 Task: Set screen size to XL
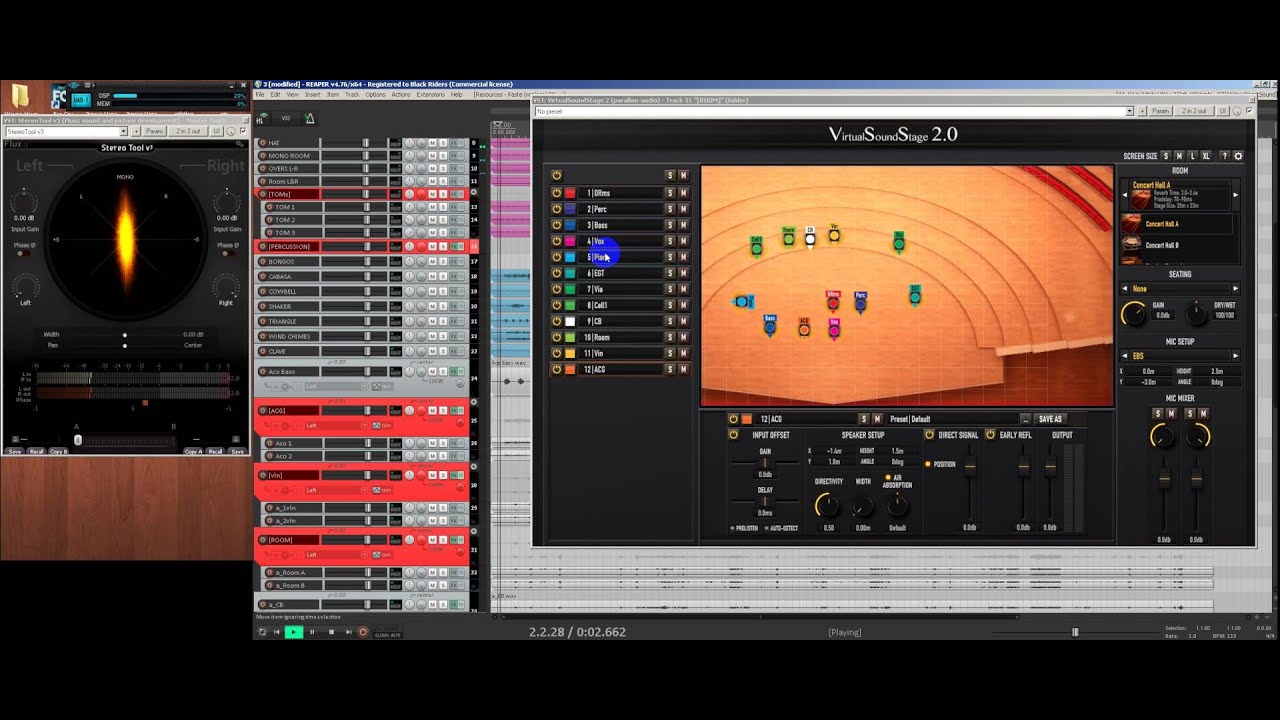(x=1206, y=156)
